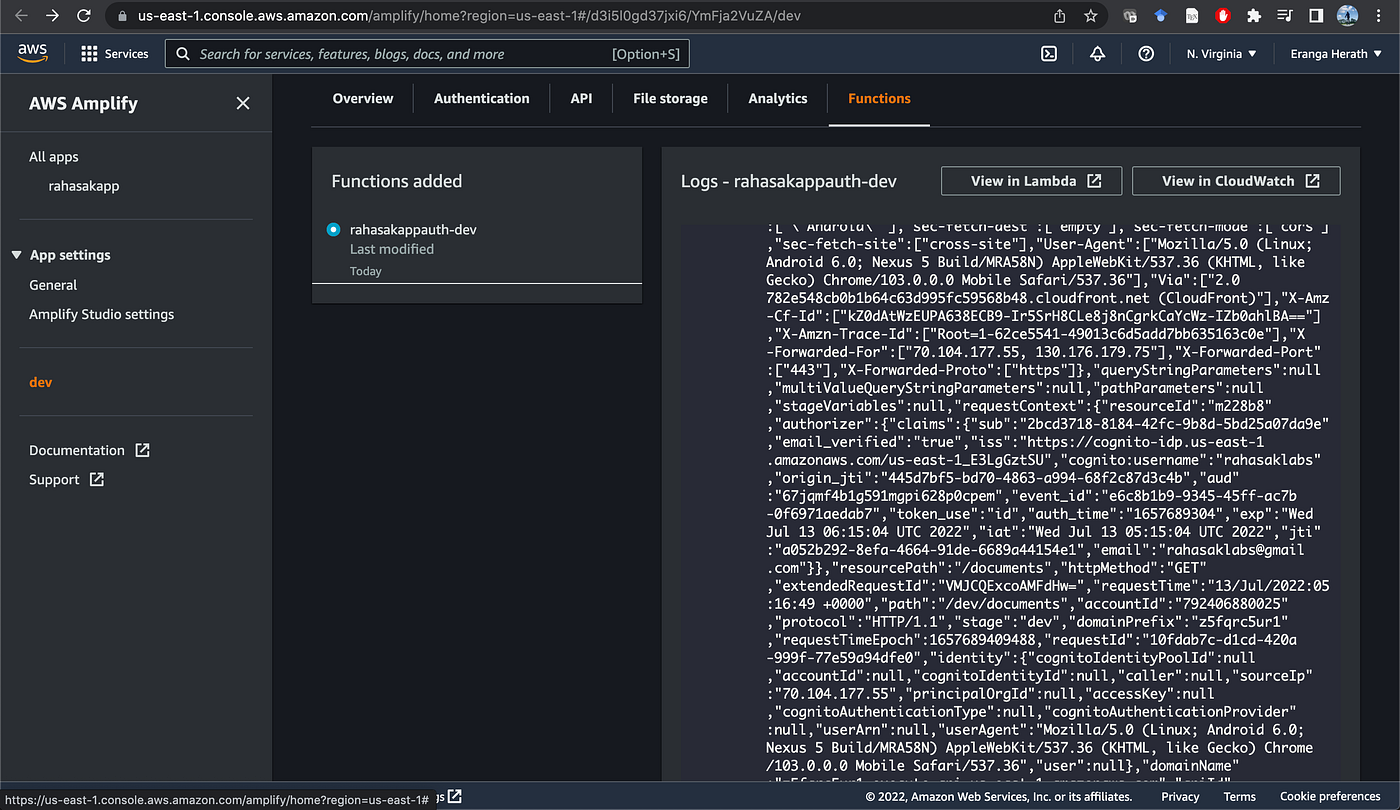This screenshot has height=810, width=1400.
Task: Click the View in Lambda button
Action: coord(1031,181)
